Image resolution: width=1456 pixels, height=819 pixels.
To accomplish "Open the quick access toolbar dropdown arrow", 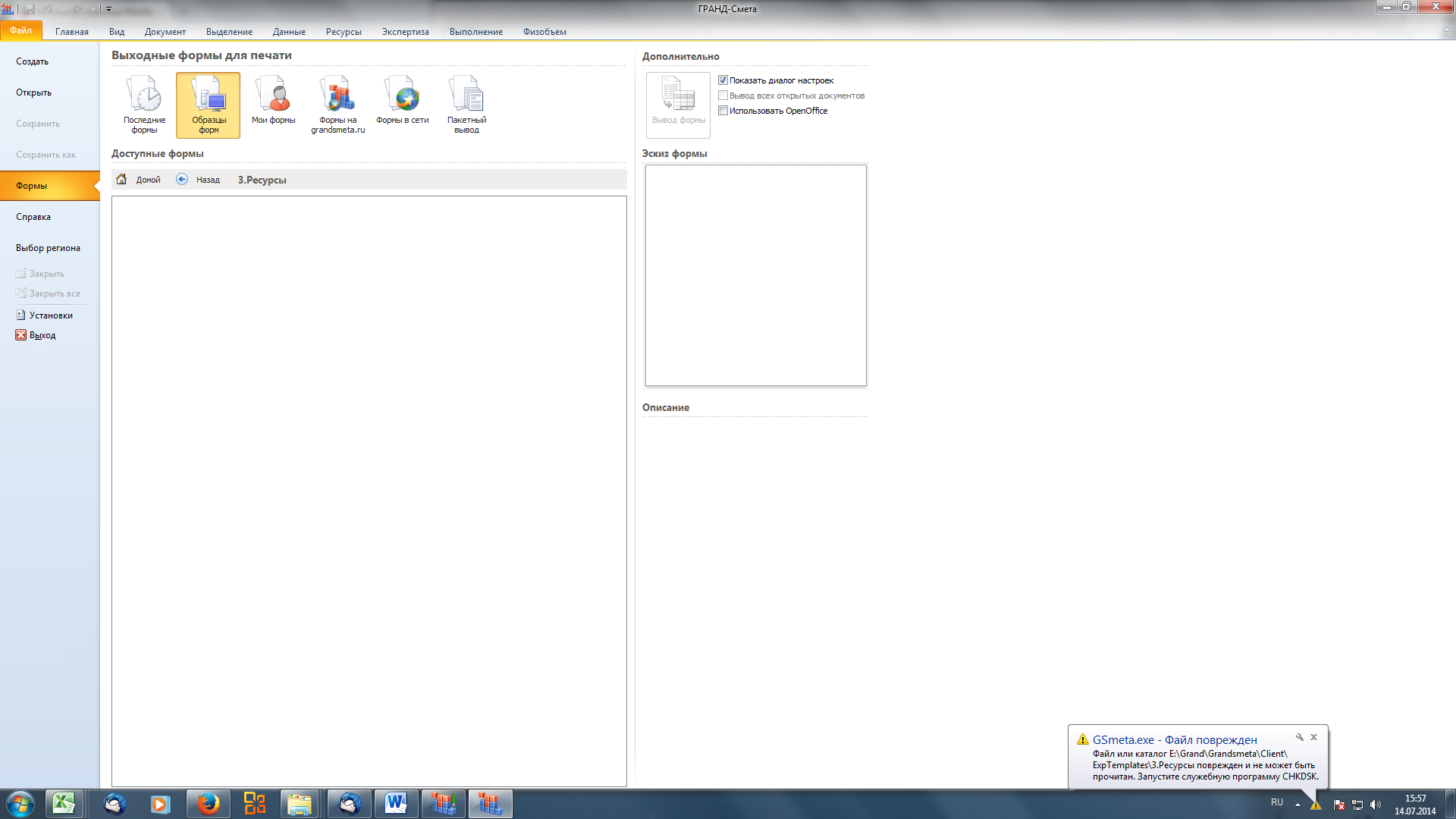I will pyautogui.click(x=108, y=10).
